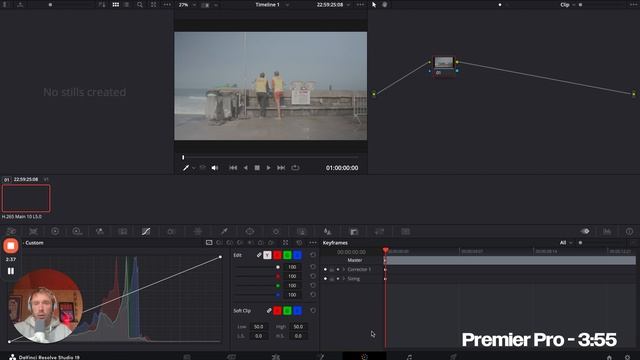Activate the viewer qualifier picker tool
Image resolution: width=640 pixels, height=360 pixels.
coord(186,168)
